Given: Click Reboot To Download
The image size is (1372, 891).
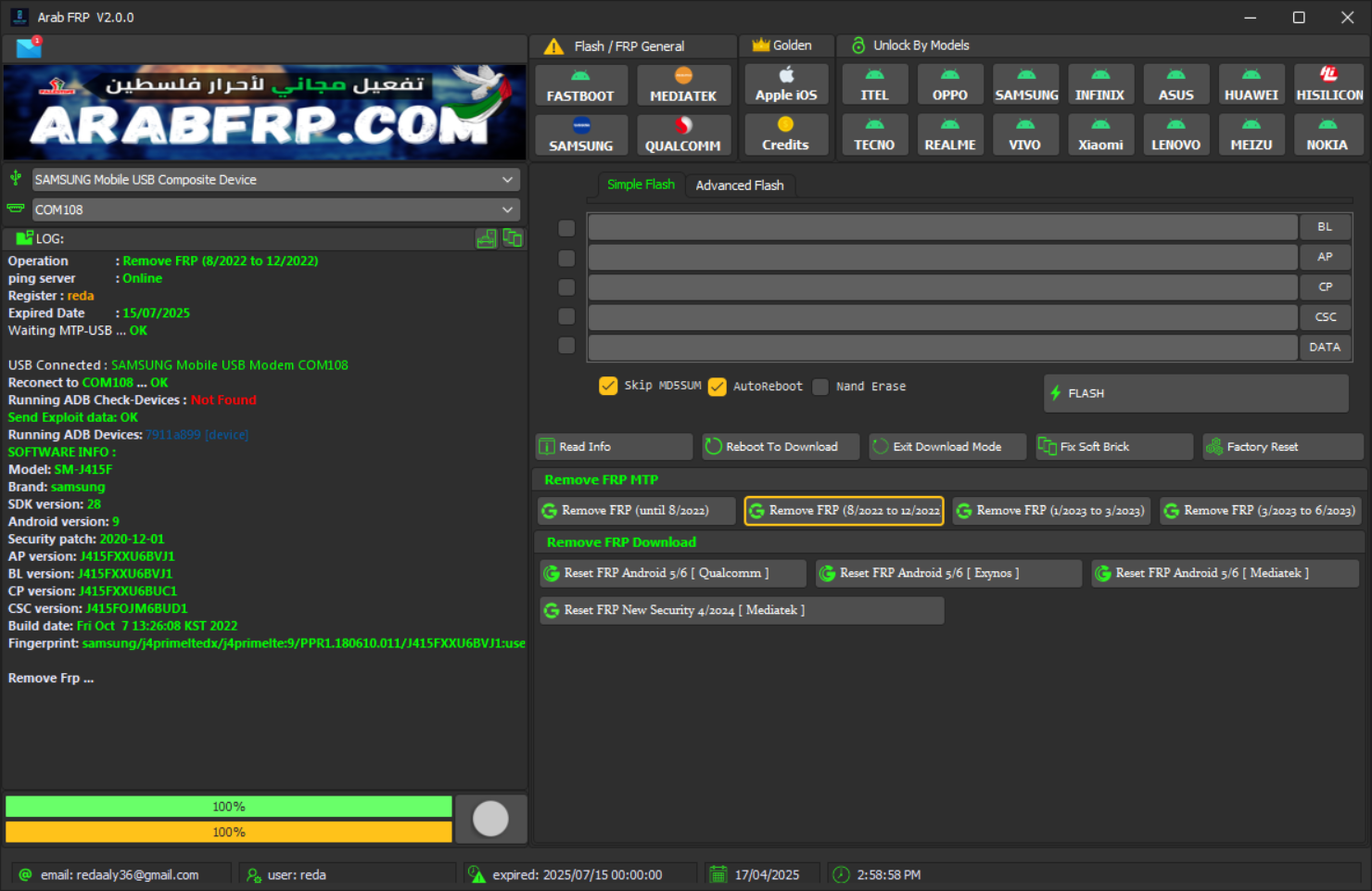Looking at the screenshot, I should pyautogui.click(x=781, y=447).
